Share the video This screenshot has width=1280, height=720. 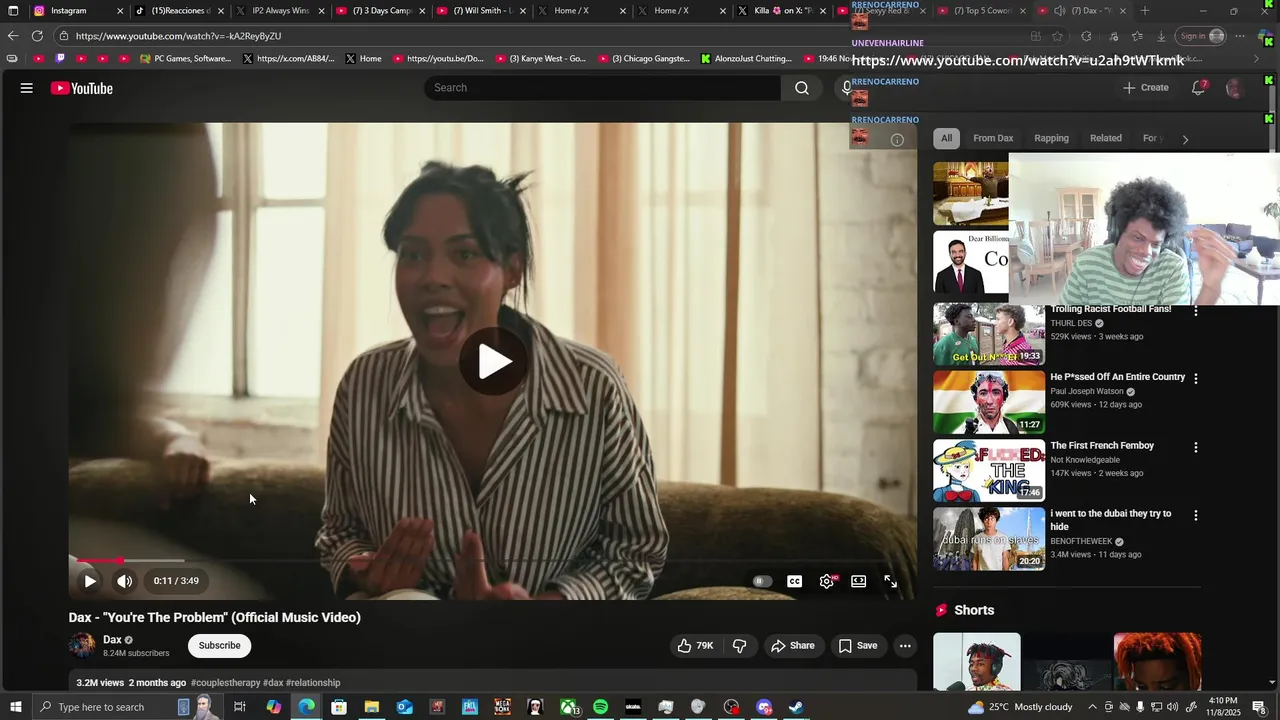click(792, 646)
